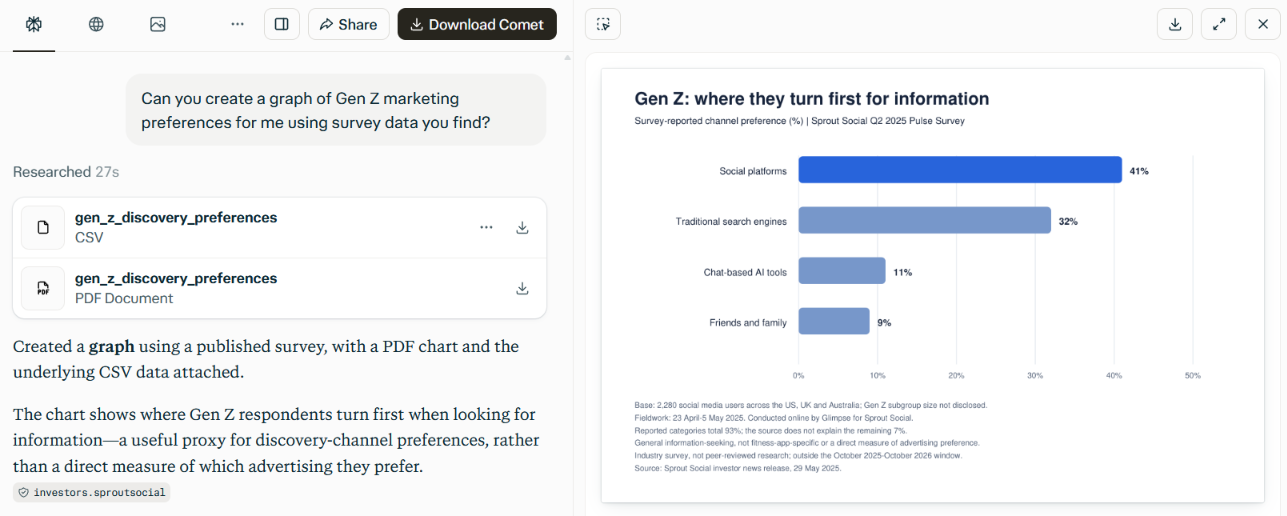Select the subtitle mentioning Sprout Social Q2 2025

click(x=799, y=121)
